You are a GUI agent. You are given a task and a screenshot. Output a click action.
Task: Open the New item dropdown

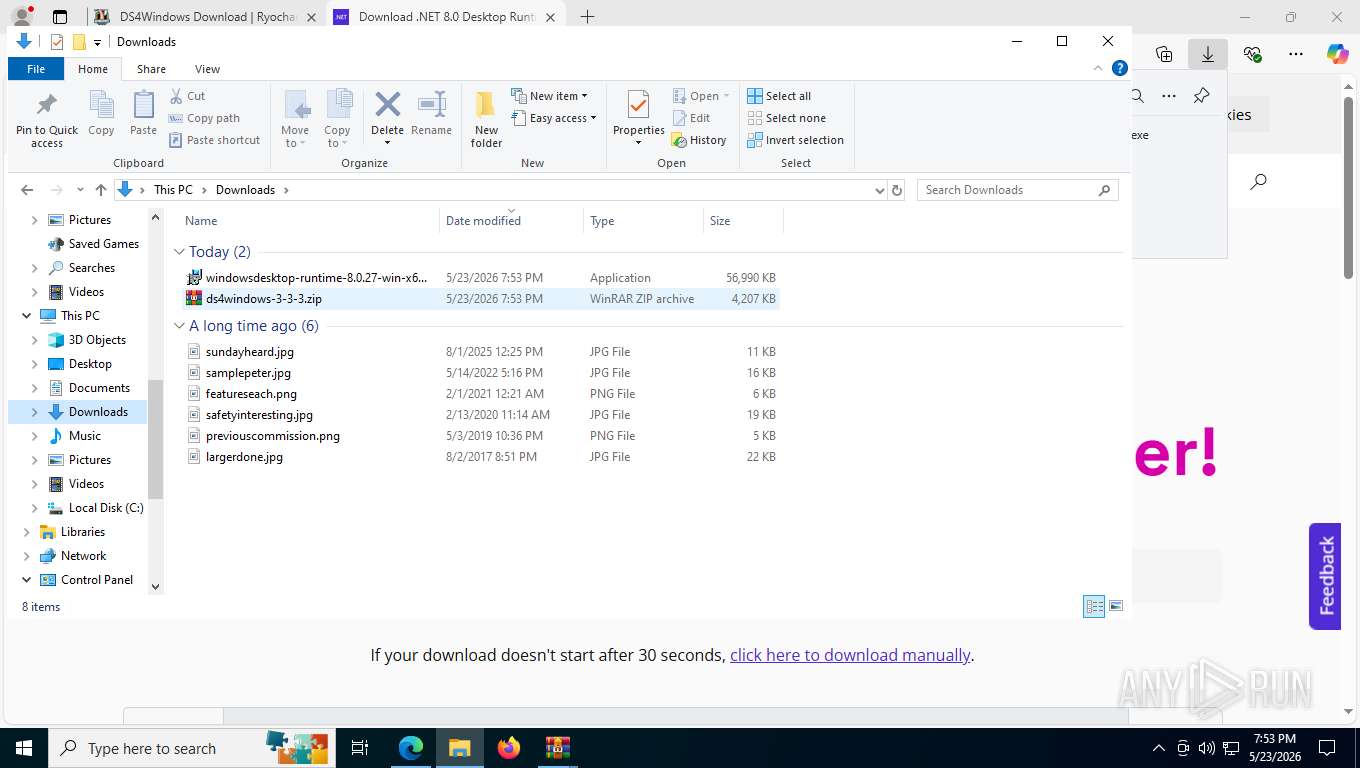click(x=549, y=96)
